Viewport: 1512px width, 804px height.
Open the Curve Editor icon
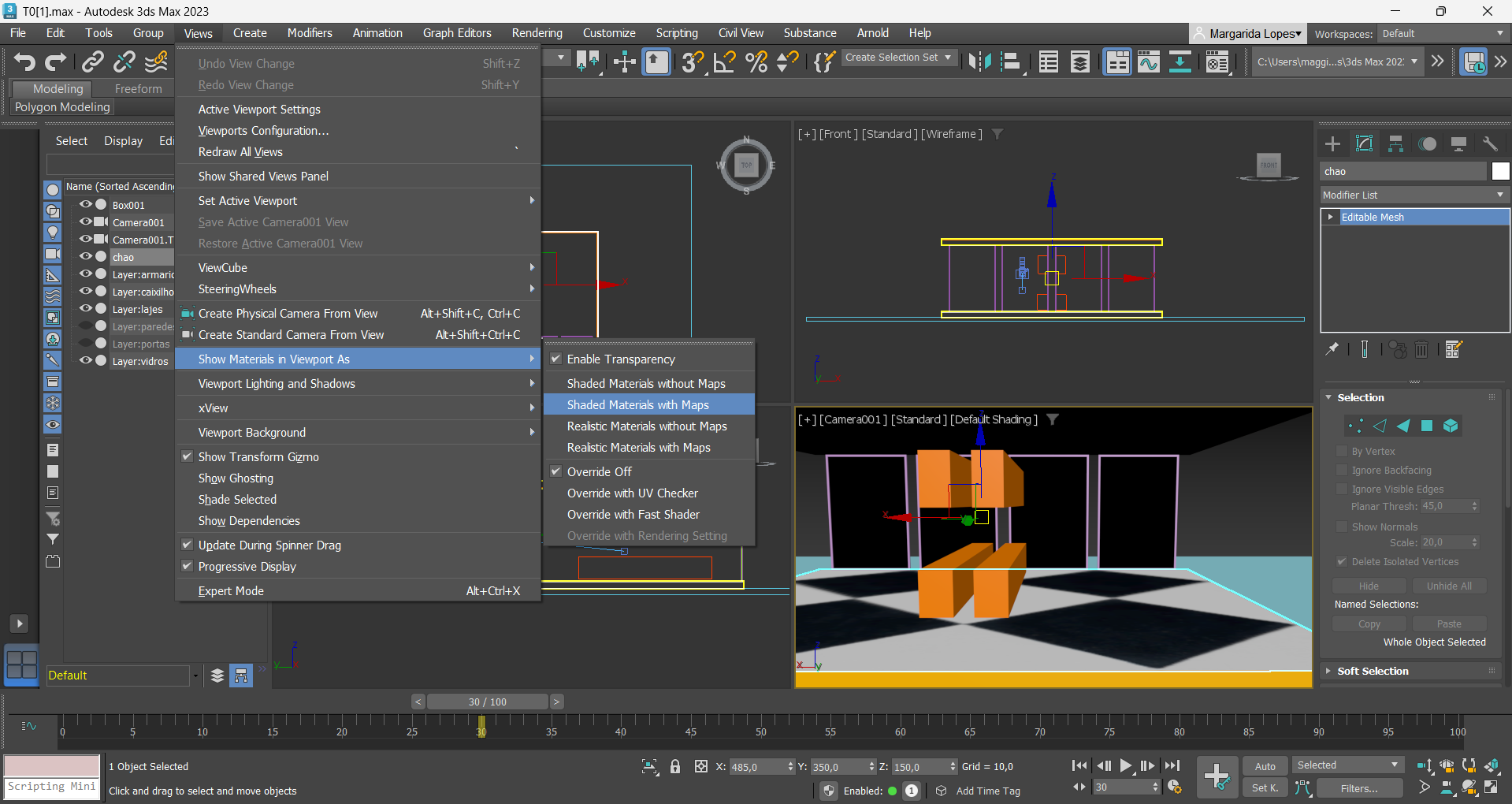point(1148,61)
